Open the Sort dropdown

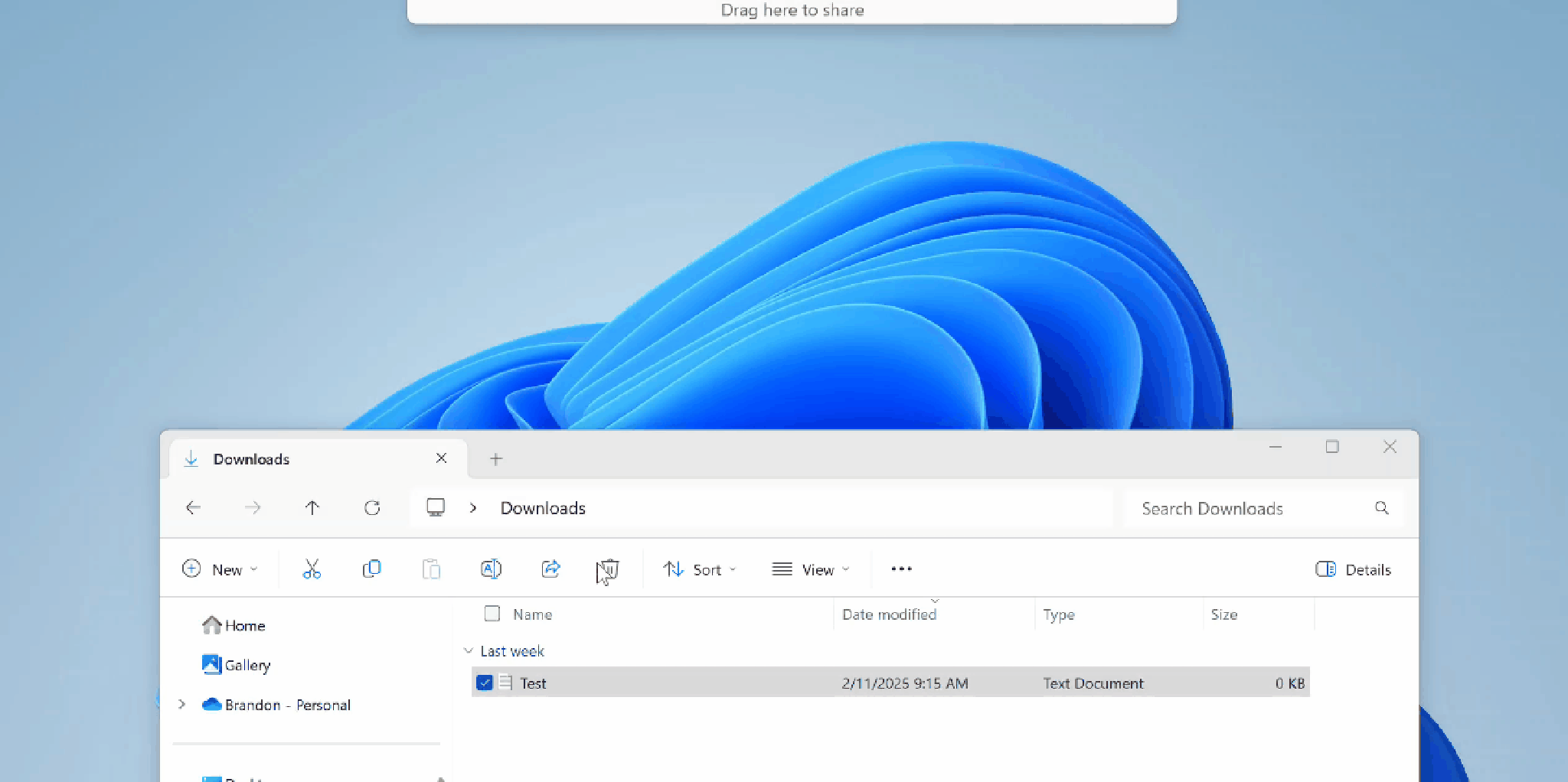point(700,569)
